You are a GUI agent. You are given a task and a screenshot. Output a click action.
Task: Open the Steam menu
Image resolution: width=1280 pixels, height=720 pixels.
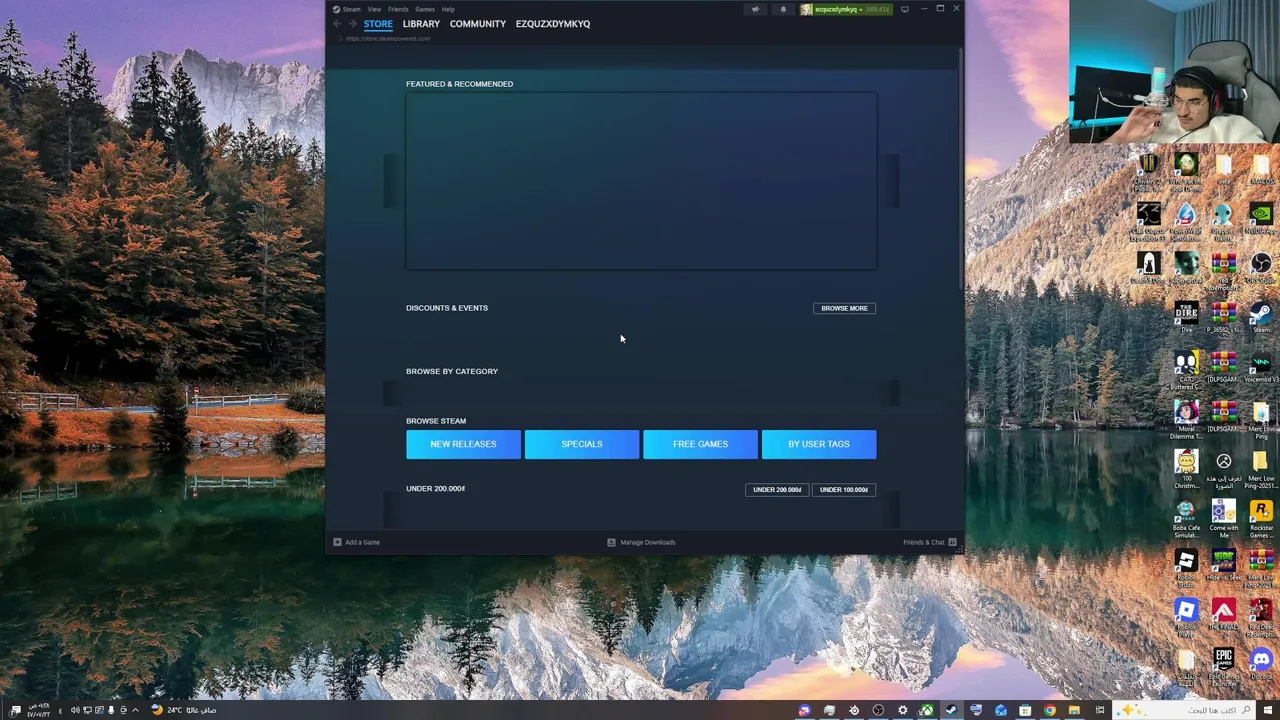tap(351, 9)
